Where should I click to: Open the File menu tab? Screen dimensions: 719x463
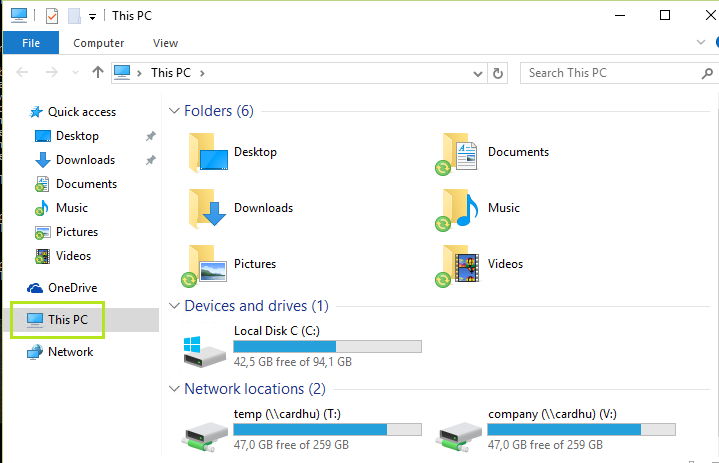(31, 43)
